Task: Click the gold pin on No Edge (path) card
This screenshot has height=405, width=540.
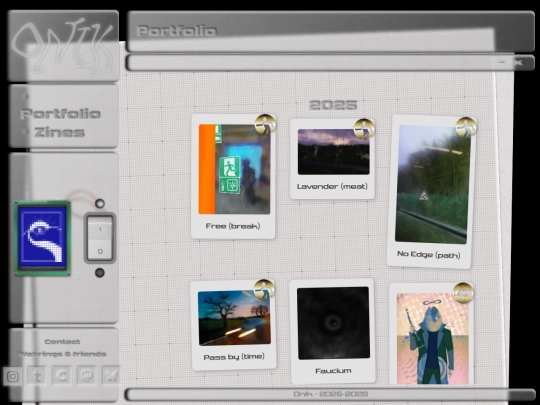Action: point(466,127)
